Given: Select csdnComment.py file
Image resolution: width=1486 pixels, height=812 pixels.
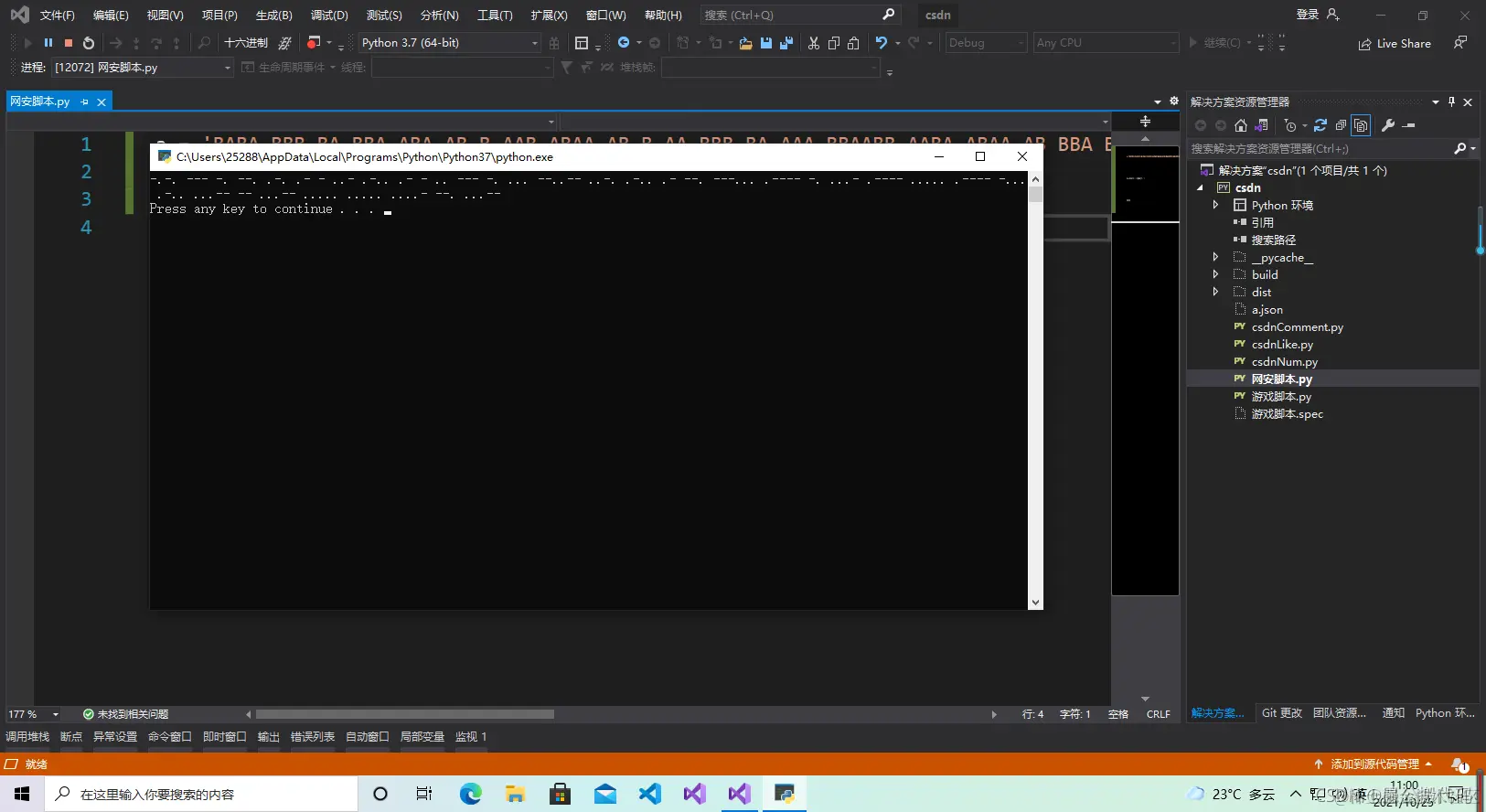Looking at the screenshot, I should 1298,327.
